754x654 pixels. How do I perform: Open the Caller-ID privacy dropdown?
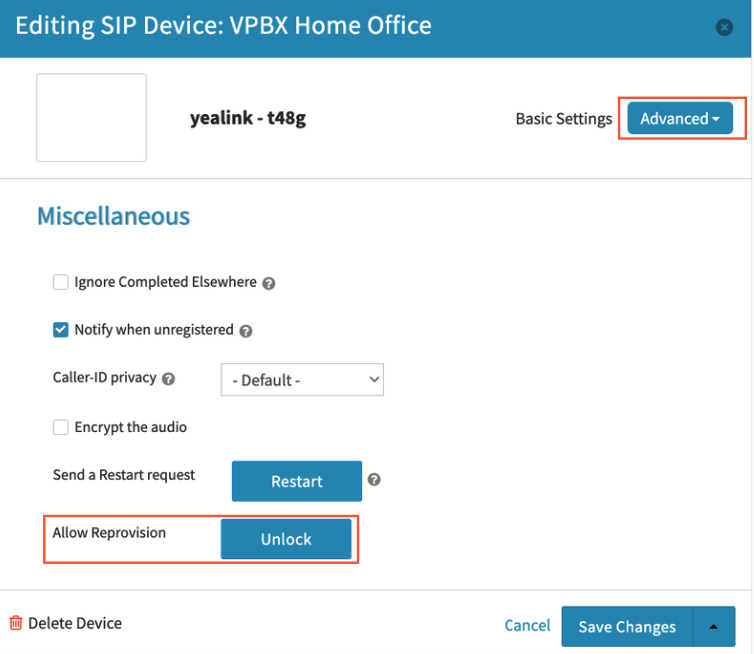[302, 380]
